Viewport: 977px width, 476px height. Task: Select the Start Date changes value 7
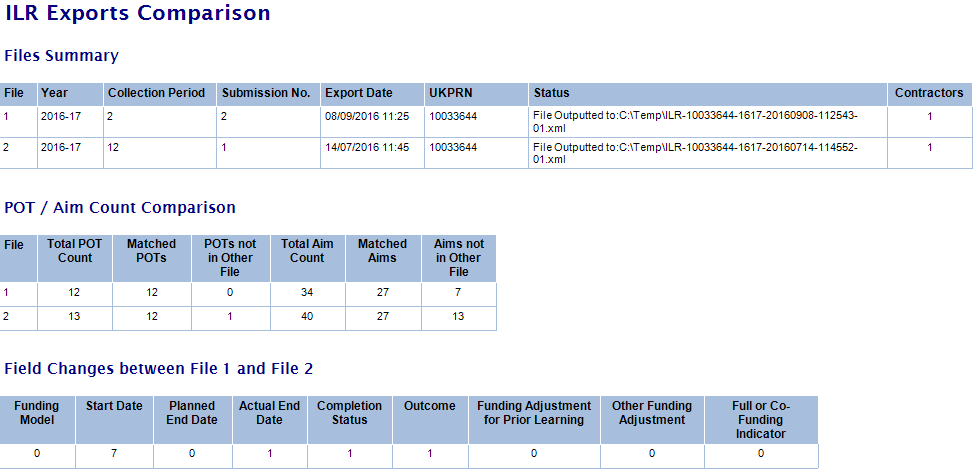click(x=114, y=453)
